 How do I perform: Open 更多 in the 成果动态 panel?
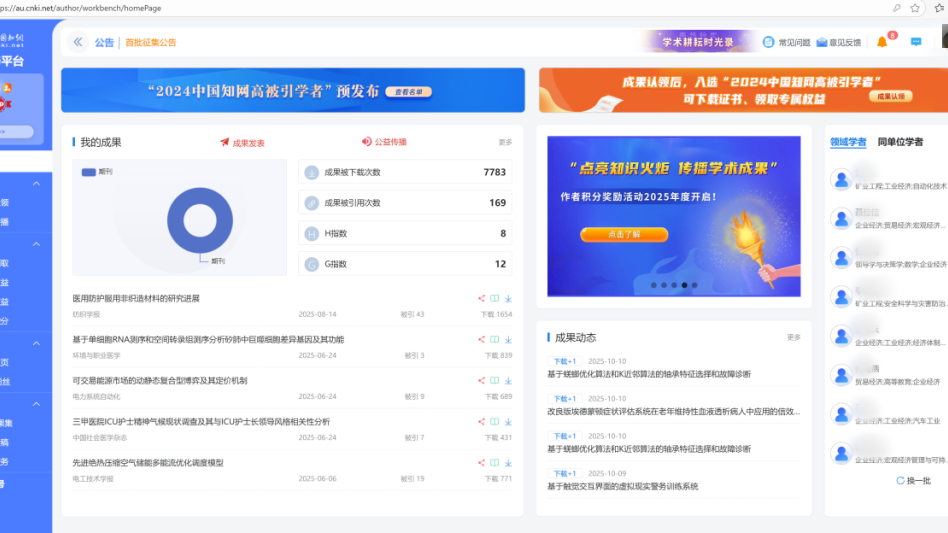point(794,337)
